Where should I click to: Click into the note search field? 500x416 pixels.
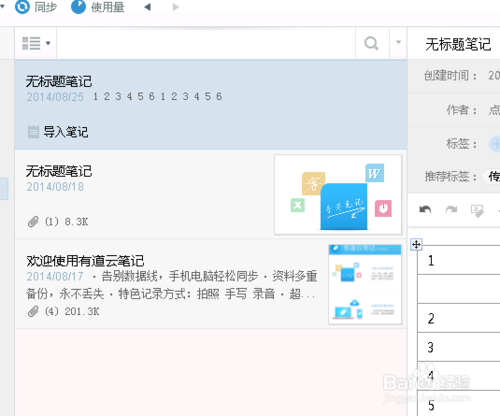coord(206,43)
